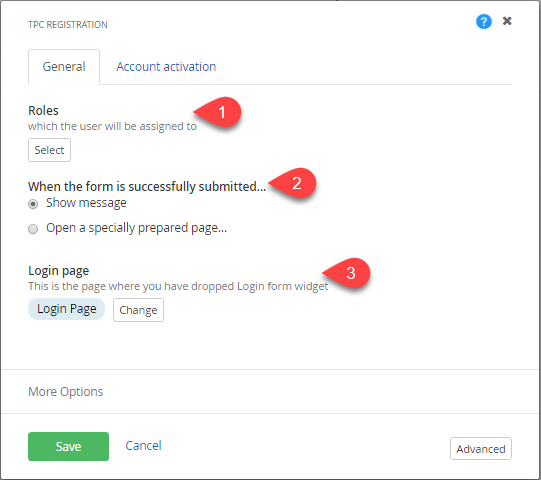
Task: Open the blue help question mark icon
Action: pyautogui.click(x=484, y=21)
